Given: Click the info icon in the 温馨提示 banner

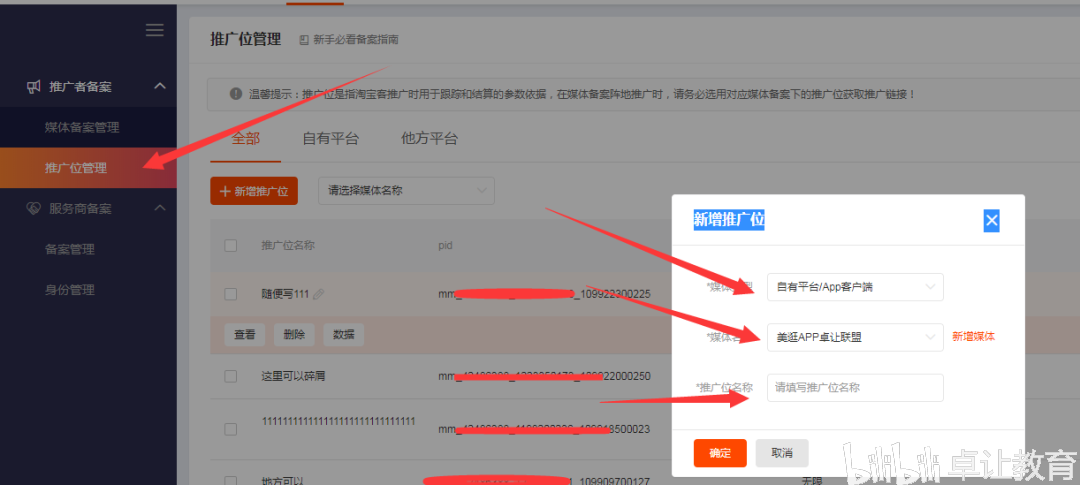Looking at the screenshot, I should click(x=236, y=94).
